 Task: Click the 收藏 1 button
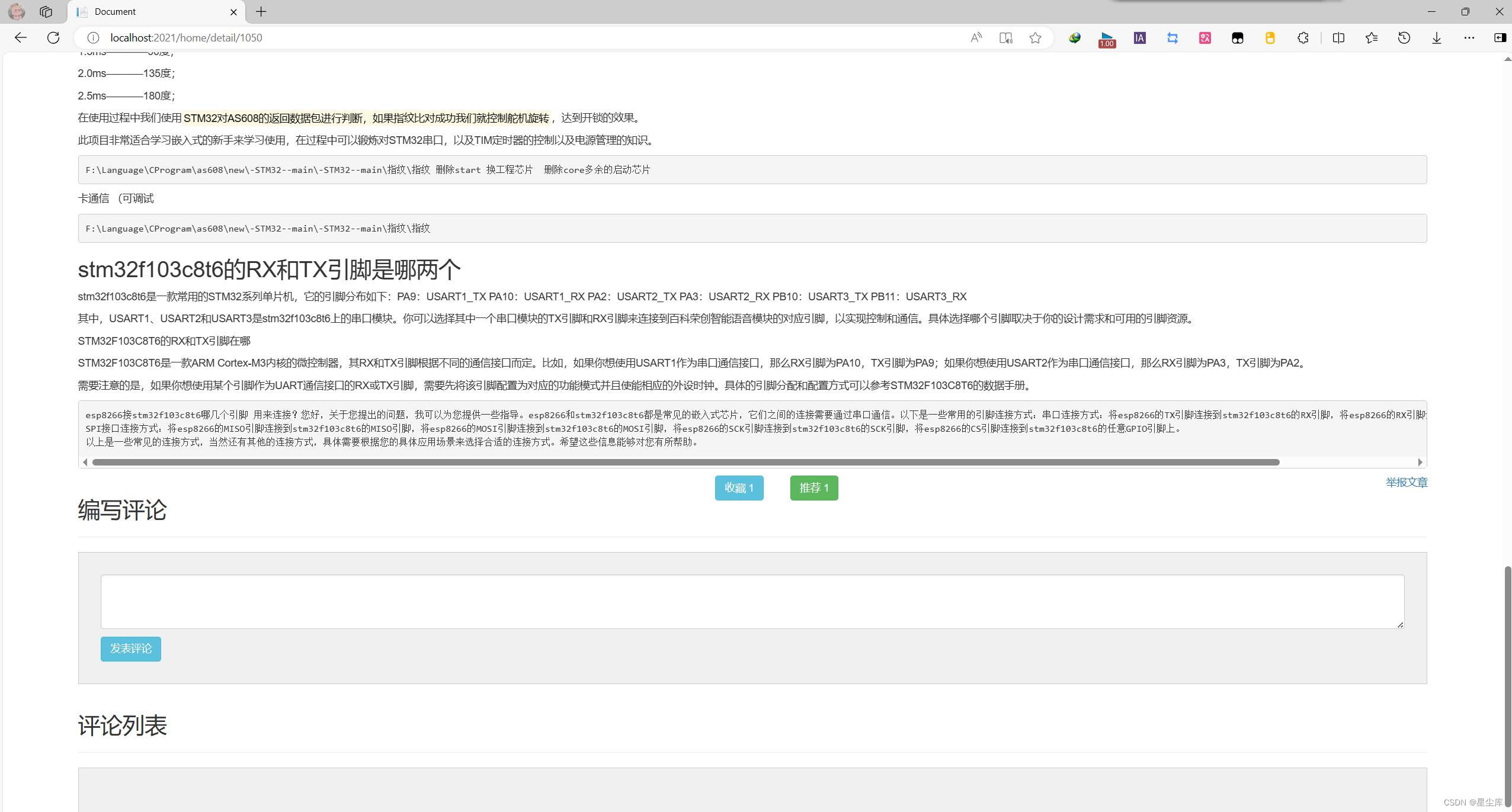pos(739,488)
